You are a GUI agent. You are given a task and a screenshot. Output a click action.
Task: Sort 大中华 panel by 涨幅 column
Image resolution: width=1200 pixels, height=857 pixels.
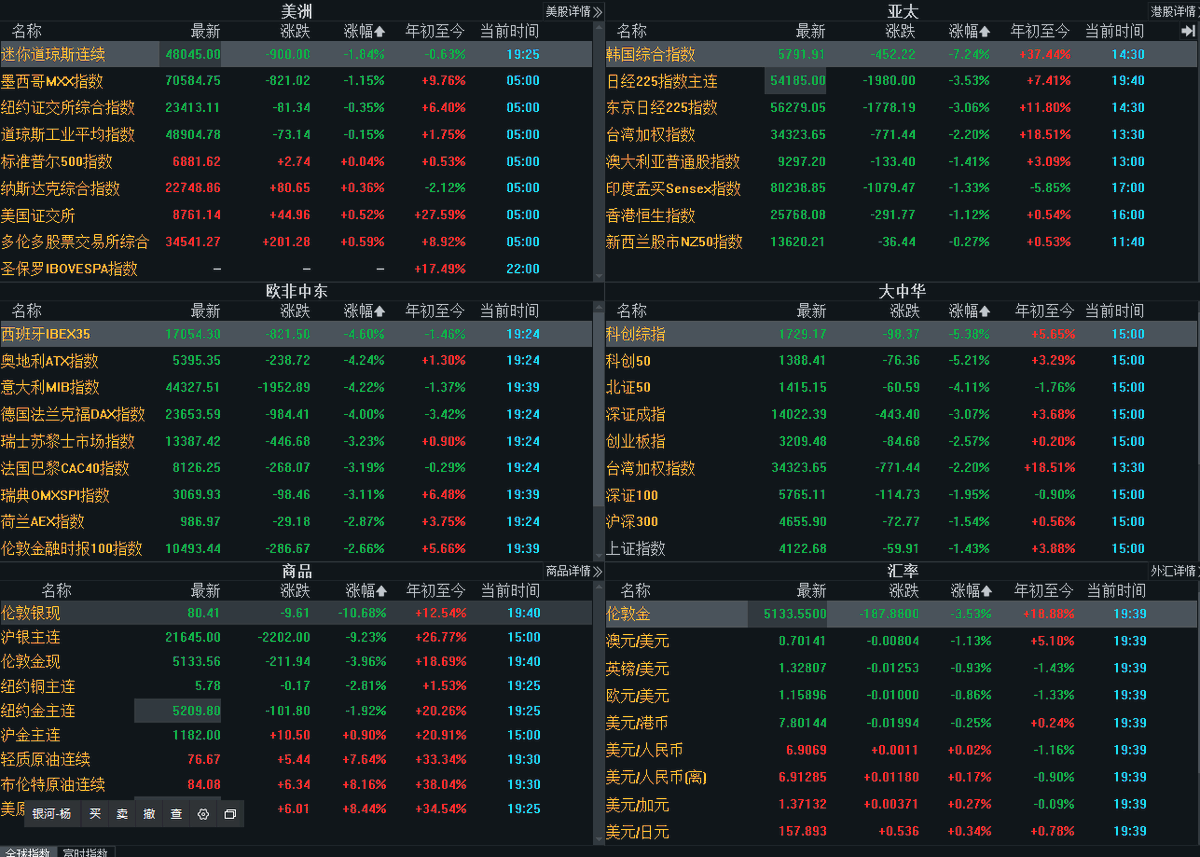click(x=970, y=311)
